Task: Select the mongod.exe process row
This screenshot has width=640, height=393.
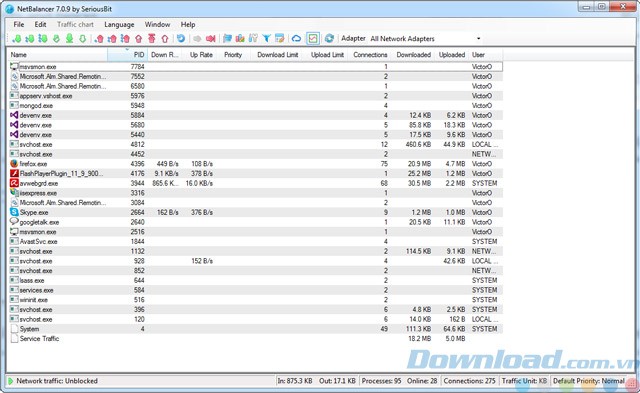Action: pos(256,105)
